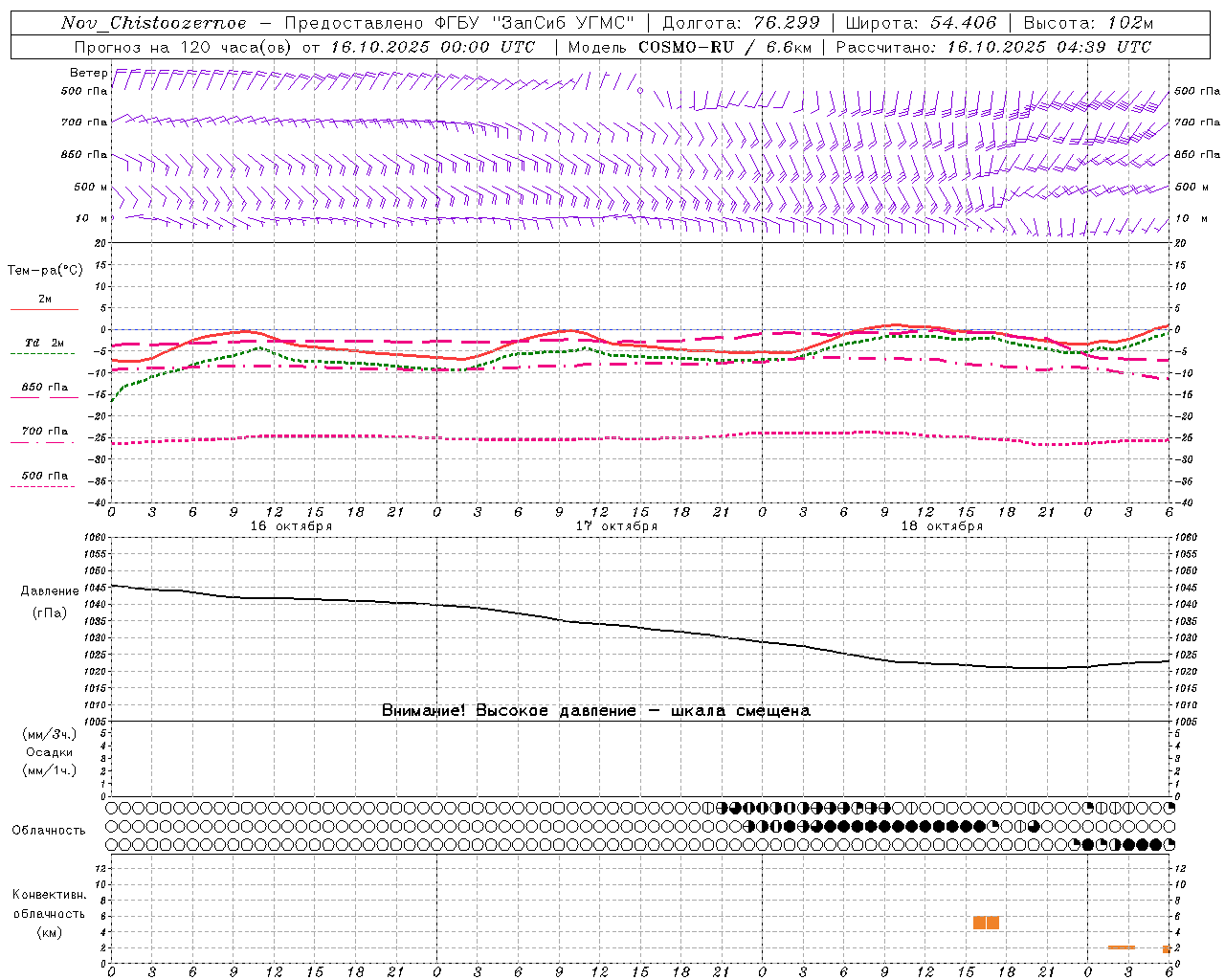The image size is (1225, 980).
Task: Select the Прогноз на 120 часа(ов) text
Action: 185,47
